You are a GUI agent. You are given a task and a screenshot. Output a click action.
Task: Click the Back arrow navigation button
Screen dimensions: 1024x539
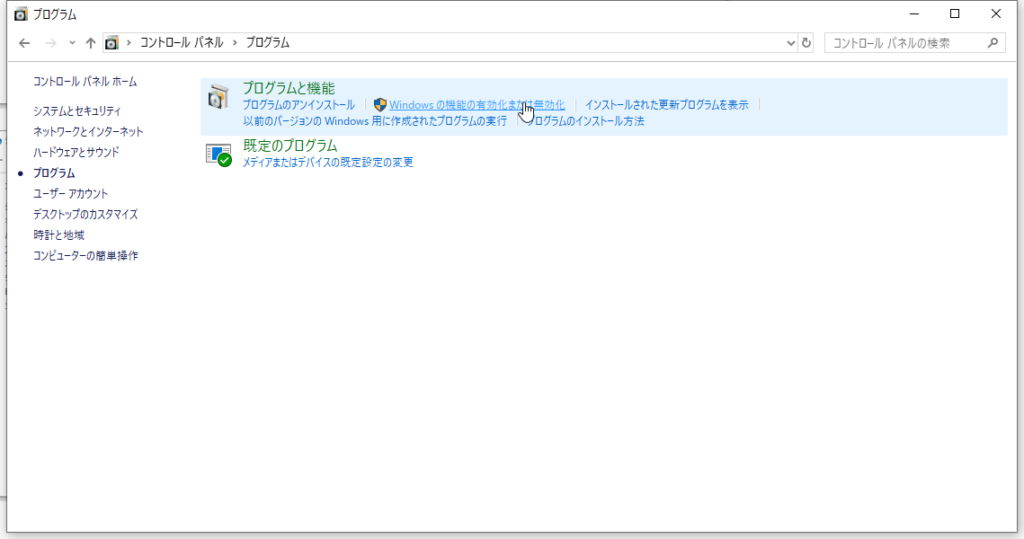tap(24, 43)
